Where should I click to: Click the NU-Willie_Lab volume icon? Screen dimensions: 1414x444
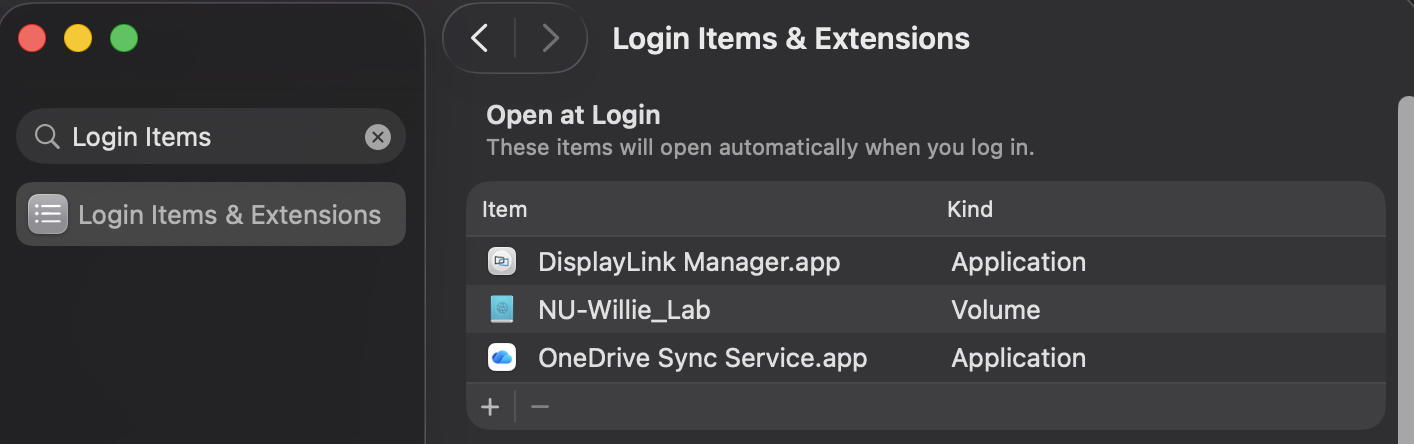pos(501,310)
